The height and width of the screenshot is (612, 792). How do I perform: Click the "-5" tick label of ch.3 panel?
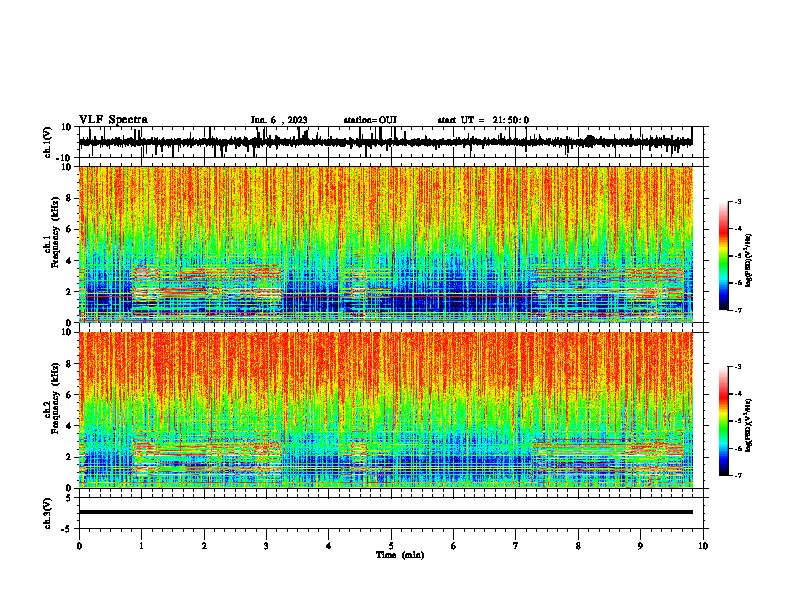[x=67, y=529]
